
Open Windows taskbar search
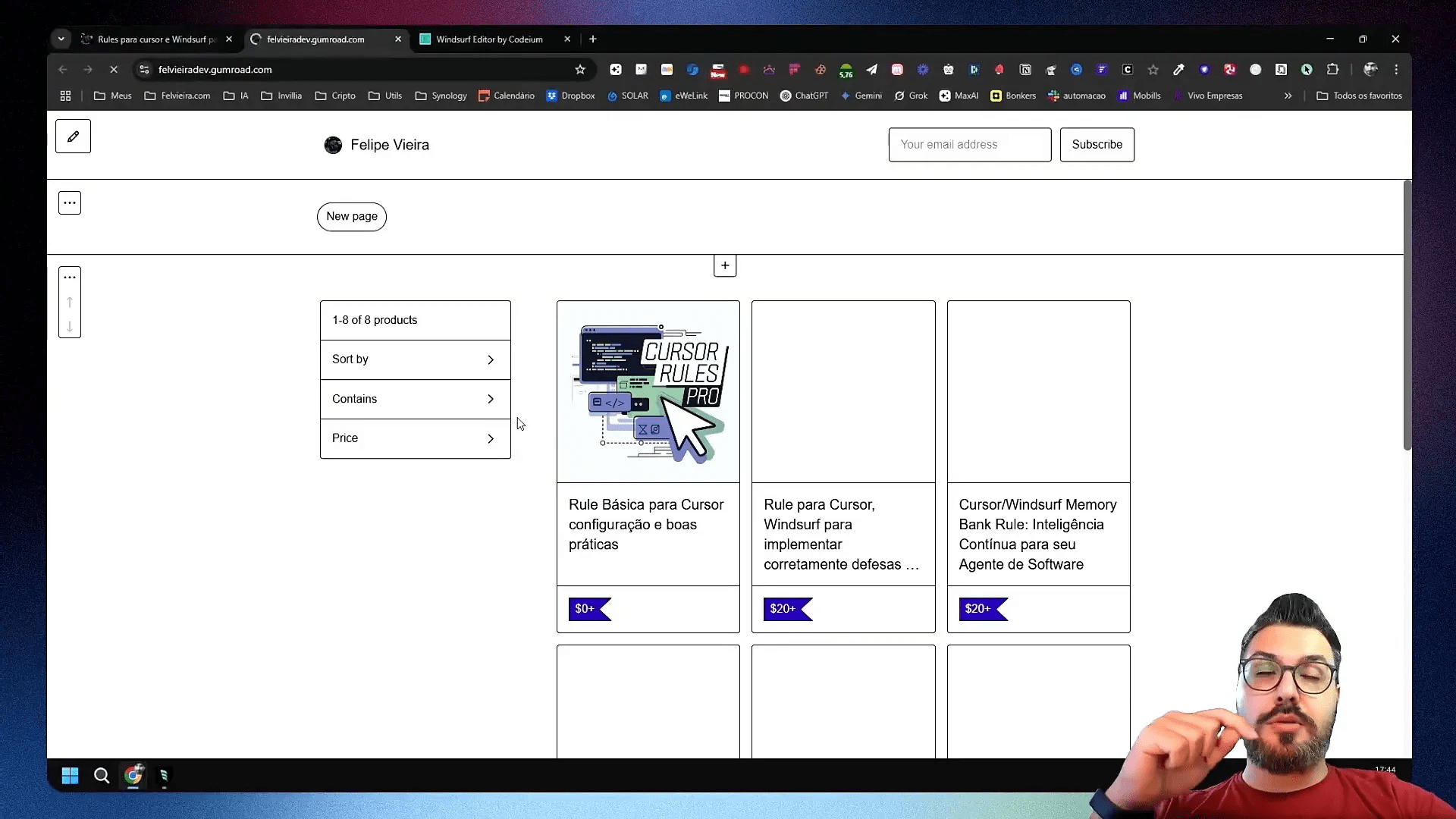102,775
